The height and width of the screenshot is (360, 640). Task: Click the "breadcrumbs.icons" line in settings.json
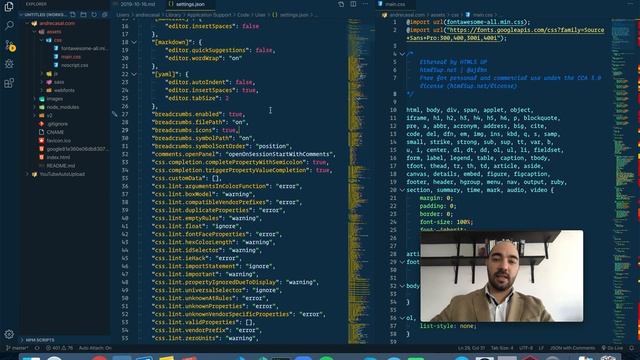point(196,130)
